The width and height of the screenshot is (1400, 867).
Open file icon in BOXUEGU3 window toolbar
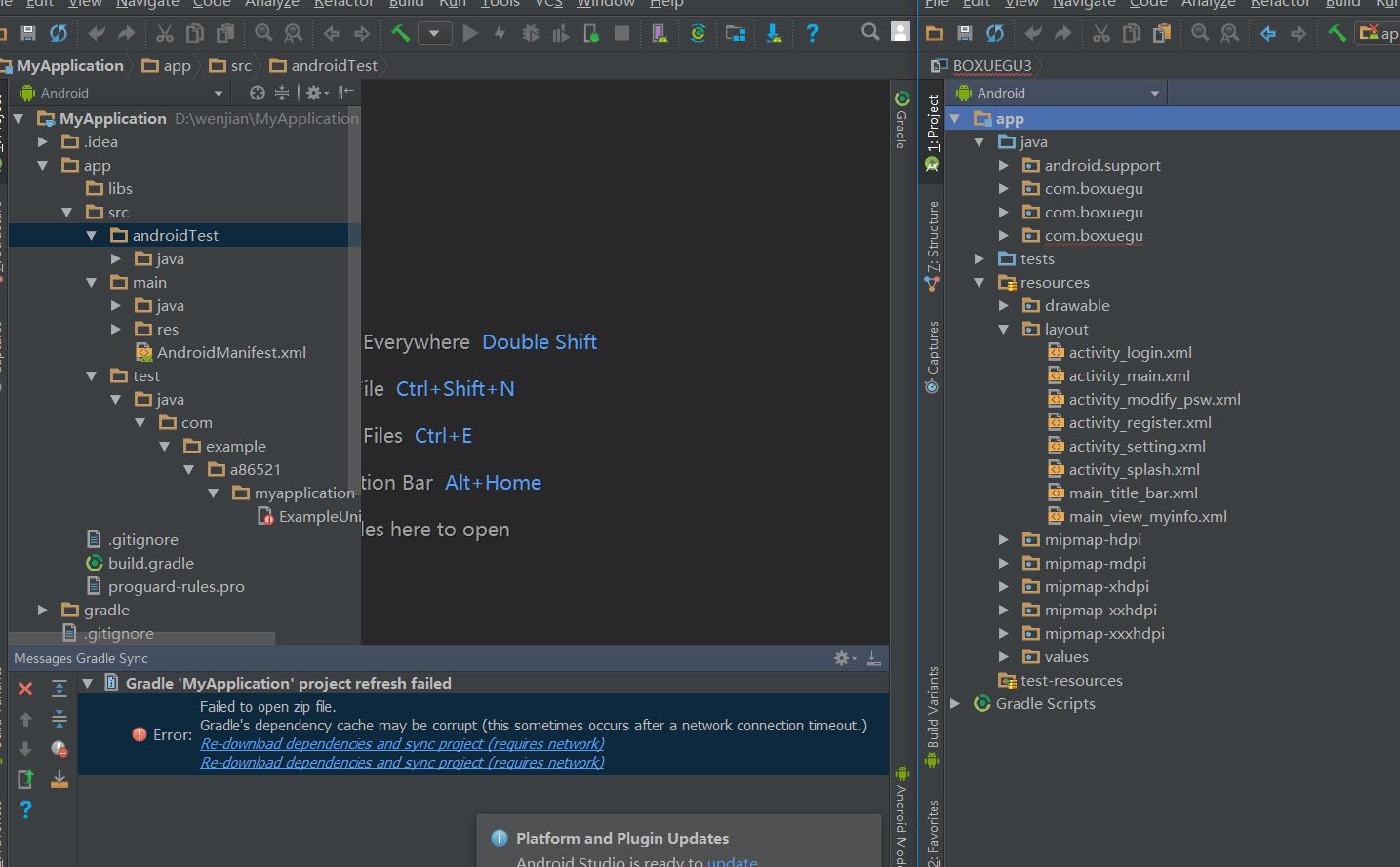pos(935,34)
